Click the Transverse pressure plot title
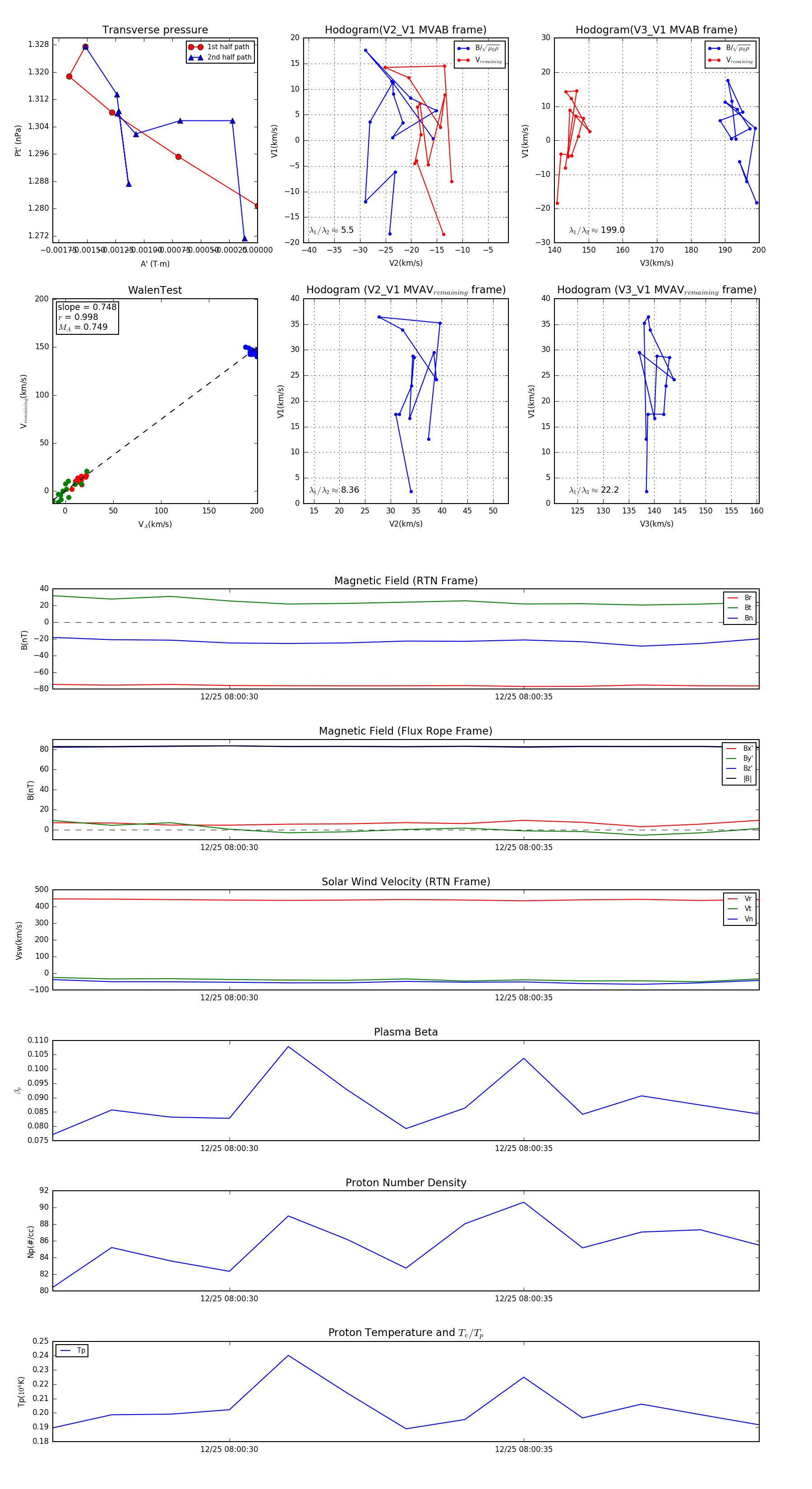 point(155,30)
